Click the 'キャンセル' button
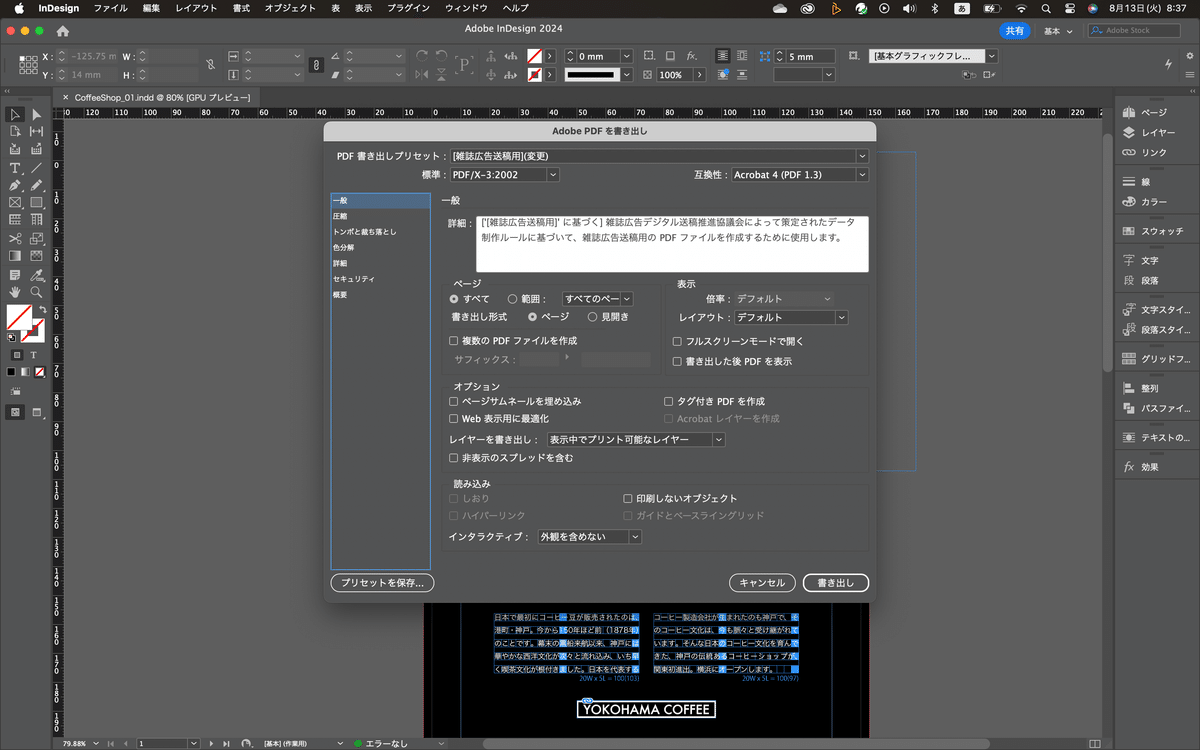This screenshot has width=1200, height=750. (x=763, y=582)
